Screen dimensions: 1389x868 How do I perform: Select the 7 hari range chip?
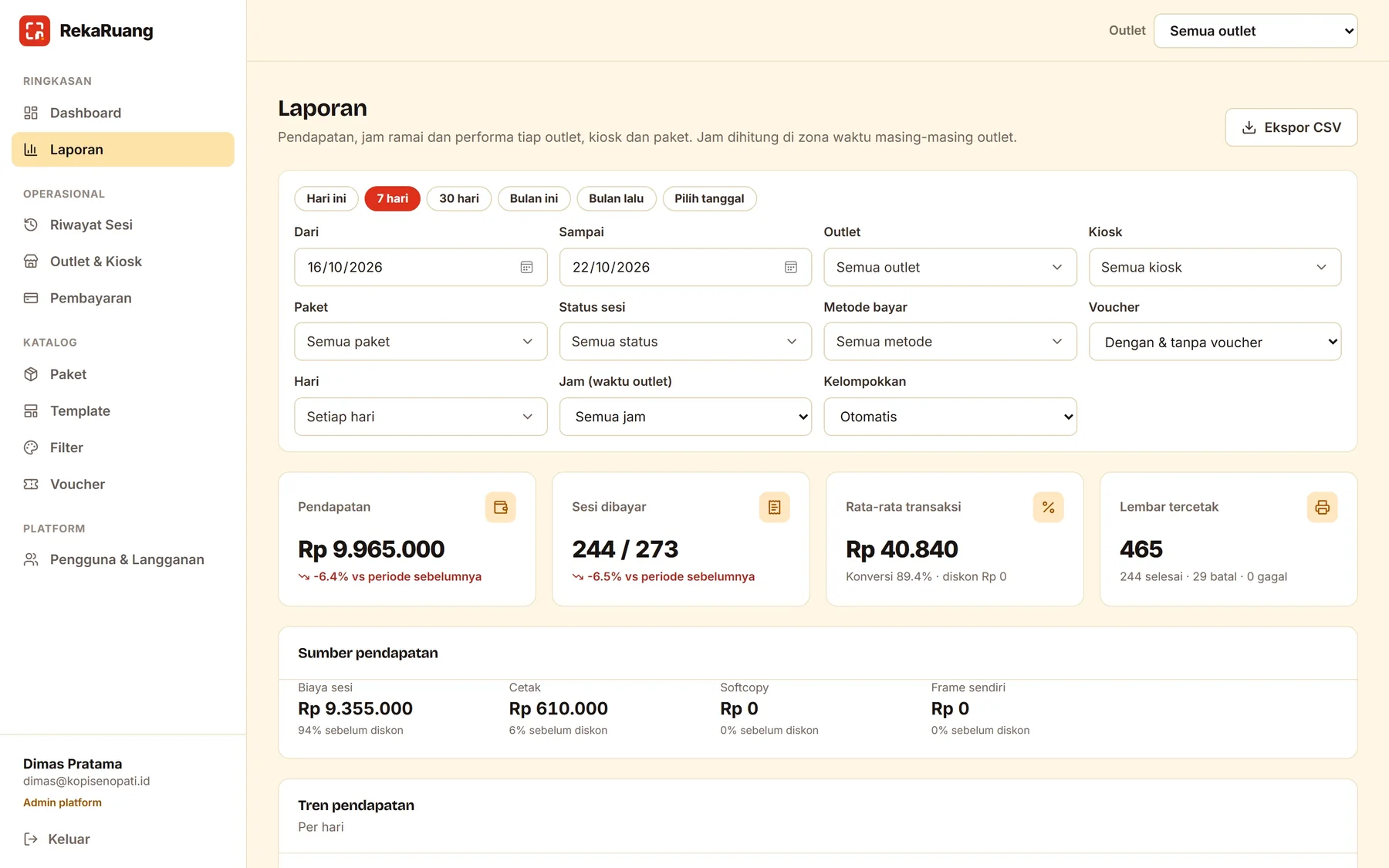point(393,198)
